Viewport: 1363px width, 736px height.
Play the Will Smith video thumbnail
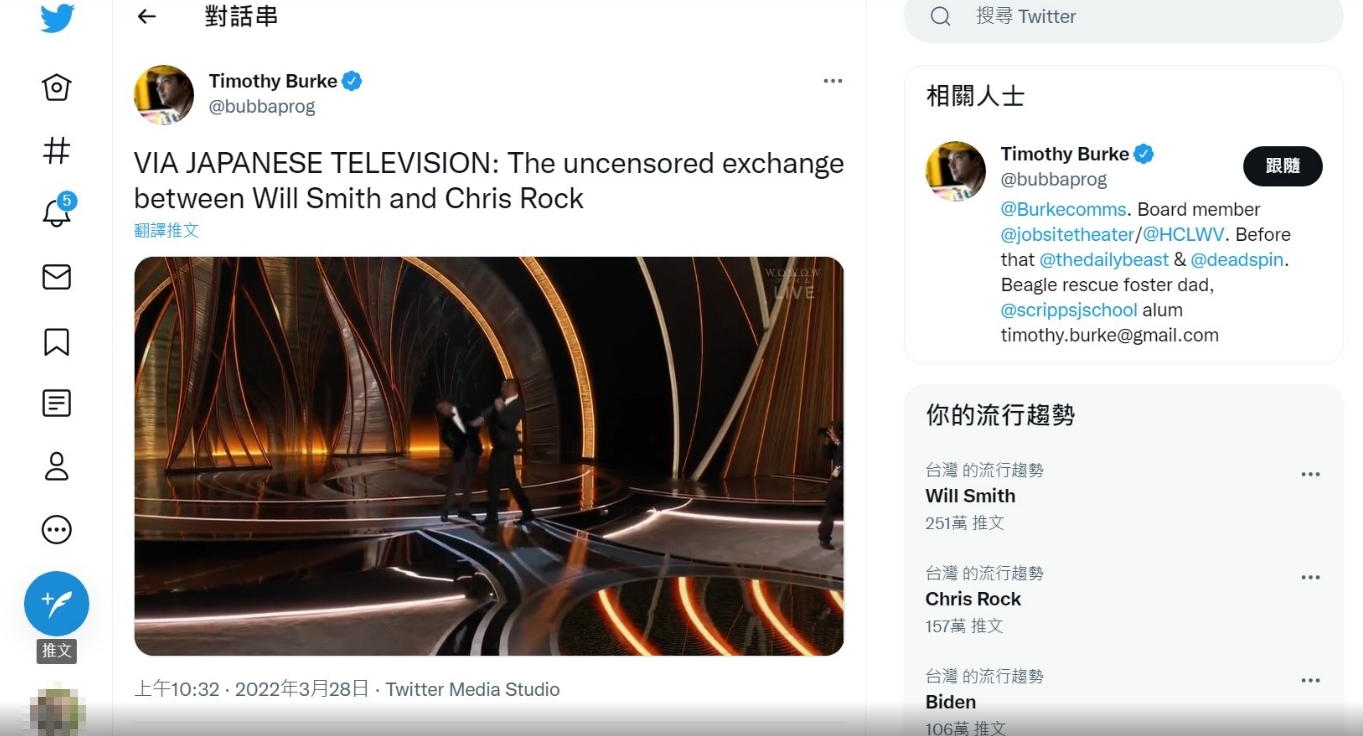tap(489, 456)
